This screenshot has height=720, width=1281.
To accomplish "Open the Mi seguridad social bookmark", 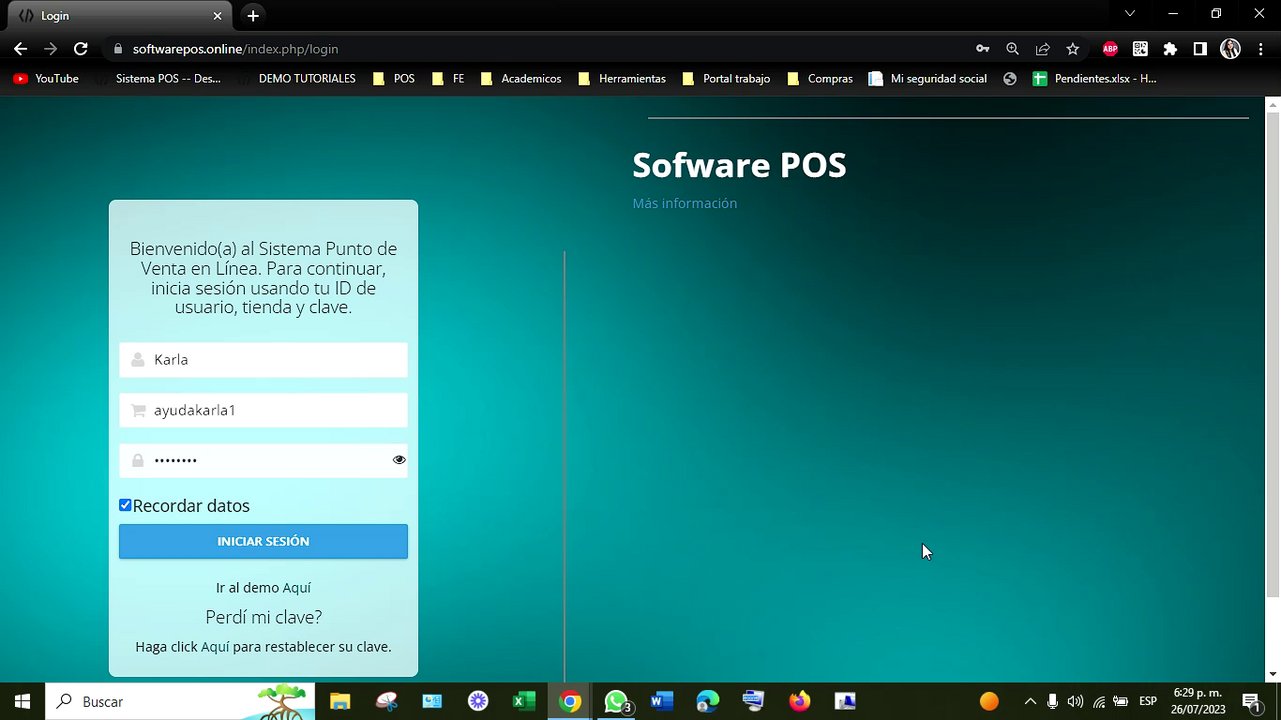I will pos(928,78).
